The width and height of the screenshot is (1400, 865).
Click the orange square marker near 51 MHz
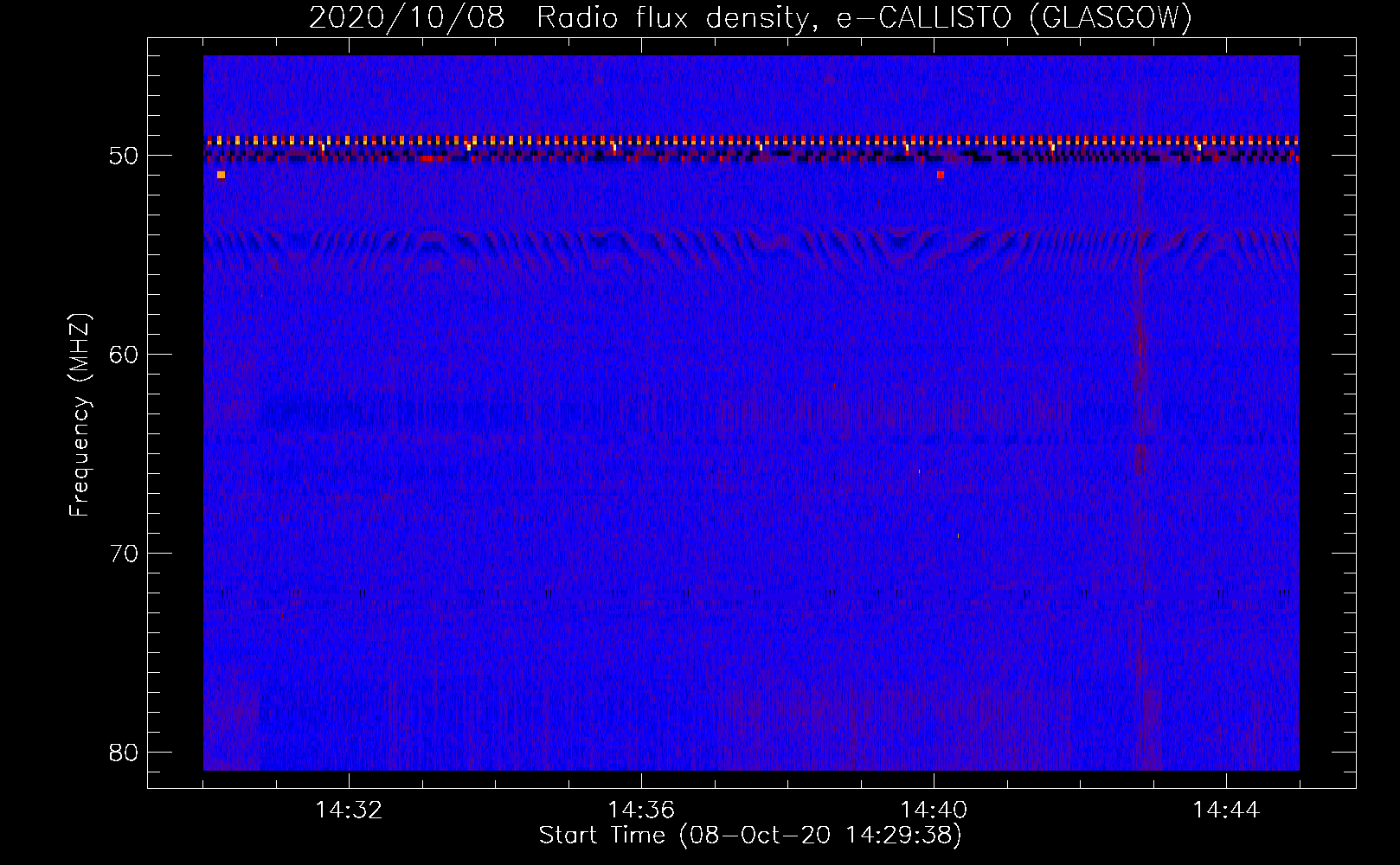pos(221,175)
